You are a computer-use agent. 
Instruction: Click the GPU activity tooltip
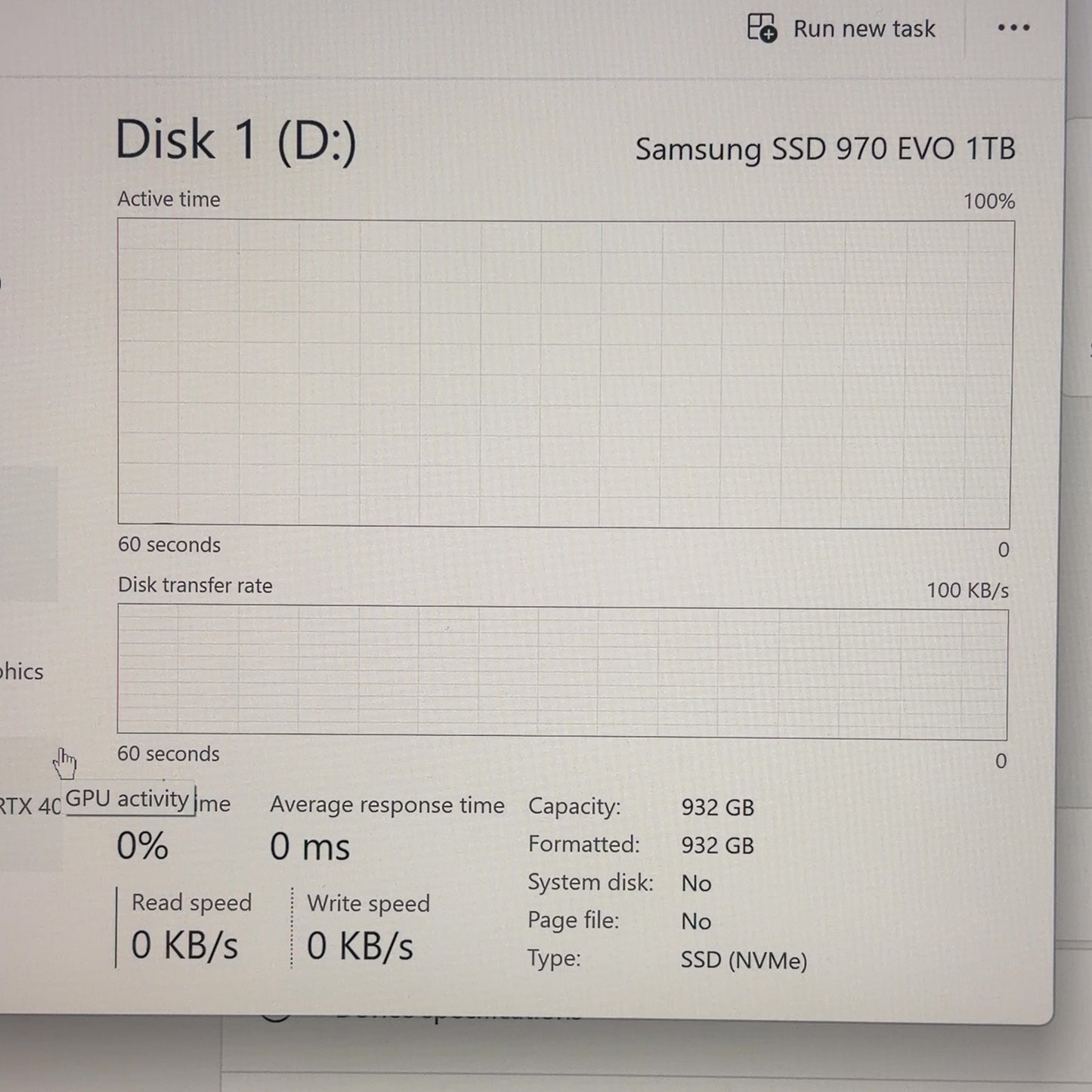pos(128,799)
